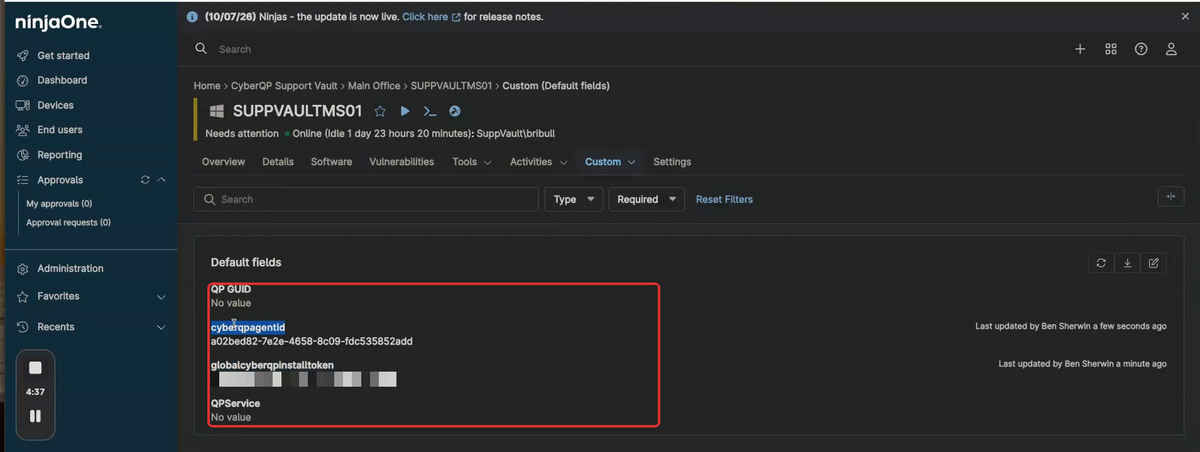Click the NinjaOne logo

58,21
